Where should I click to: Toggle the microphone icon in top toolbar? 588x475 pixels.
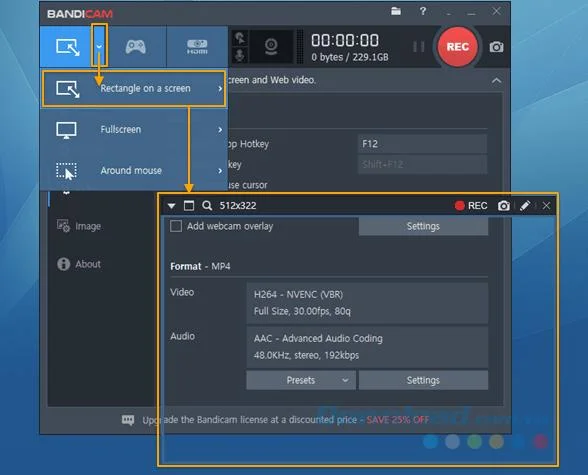(240, 55)
